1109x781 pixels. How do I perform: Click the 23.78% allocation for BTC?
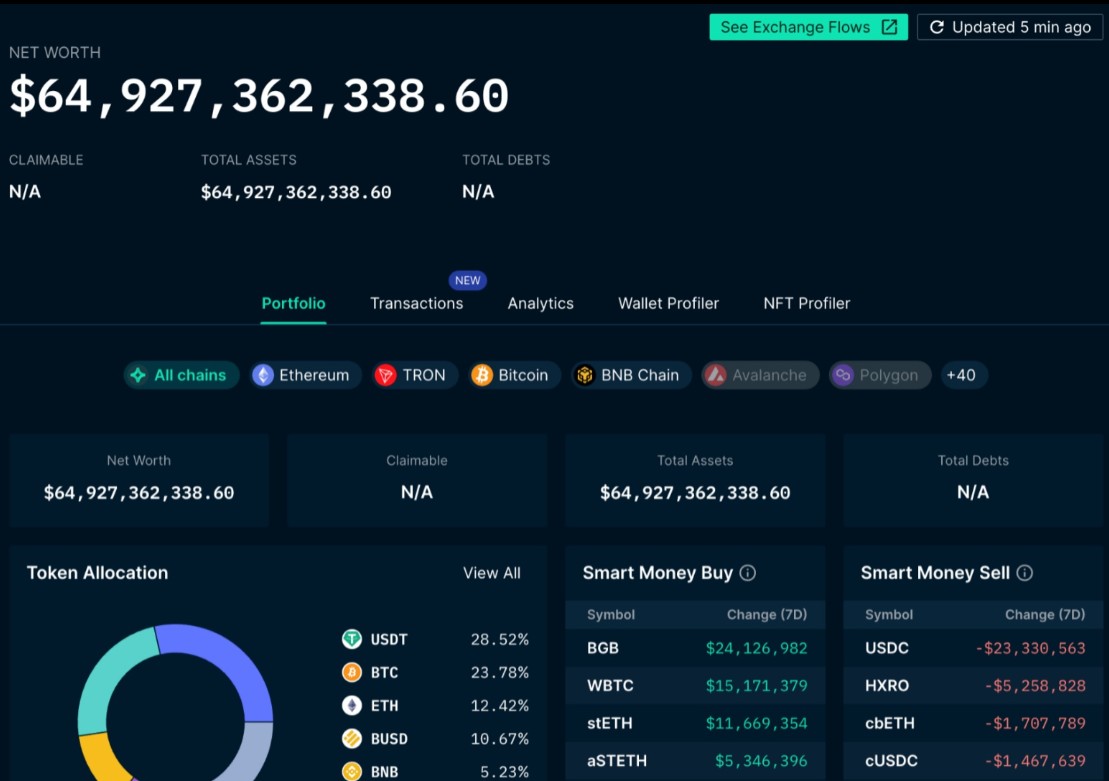[x=499, y=672]
